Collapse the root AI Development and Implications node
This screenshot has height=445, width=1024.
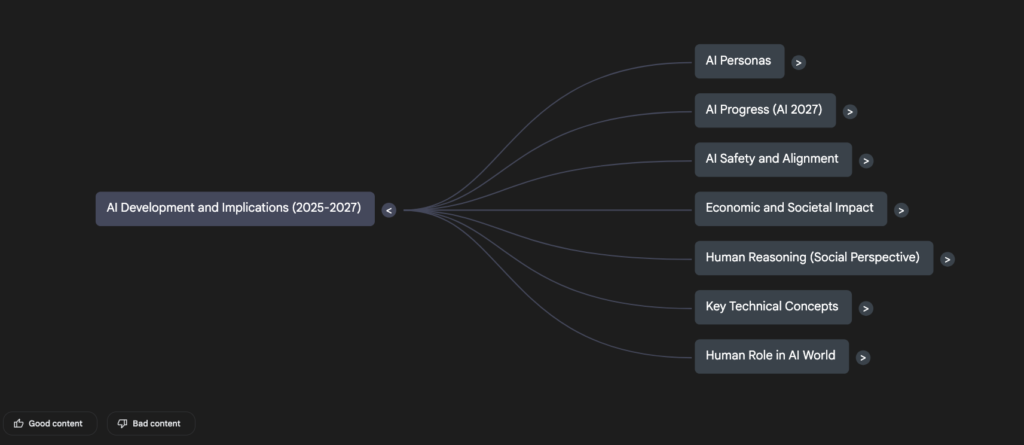(x=389, y=210)
